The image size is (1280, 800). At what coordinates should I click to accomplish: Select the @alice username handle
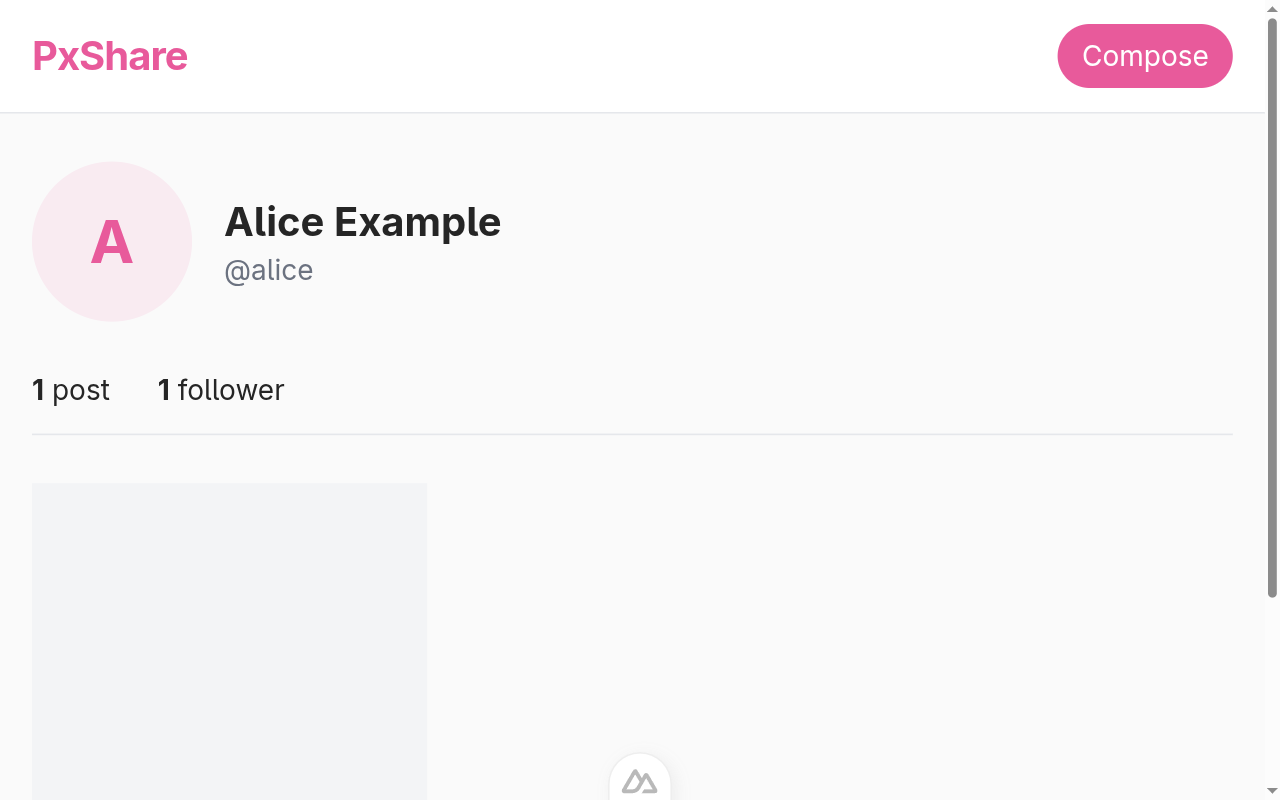click(x=269, y=270)
